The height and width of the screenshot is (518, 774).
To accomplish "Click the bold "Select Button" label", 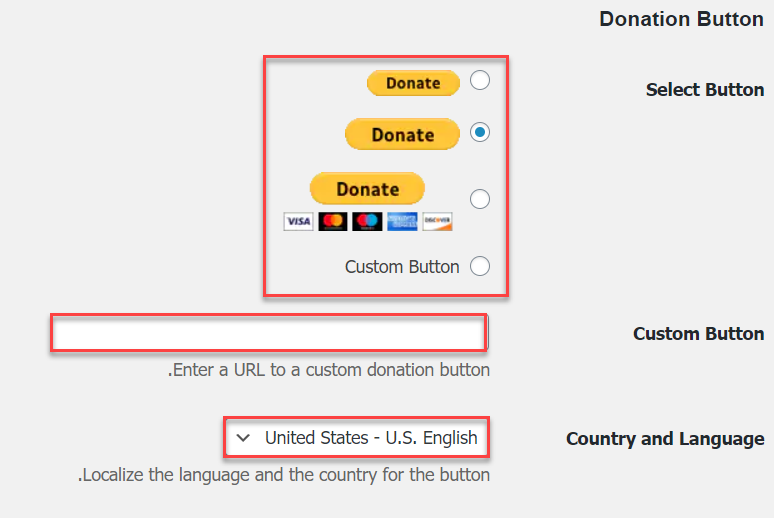I will pos(704,90).
